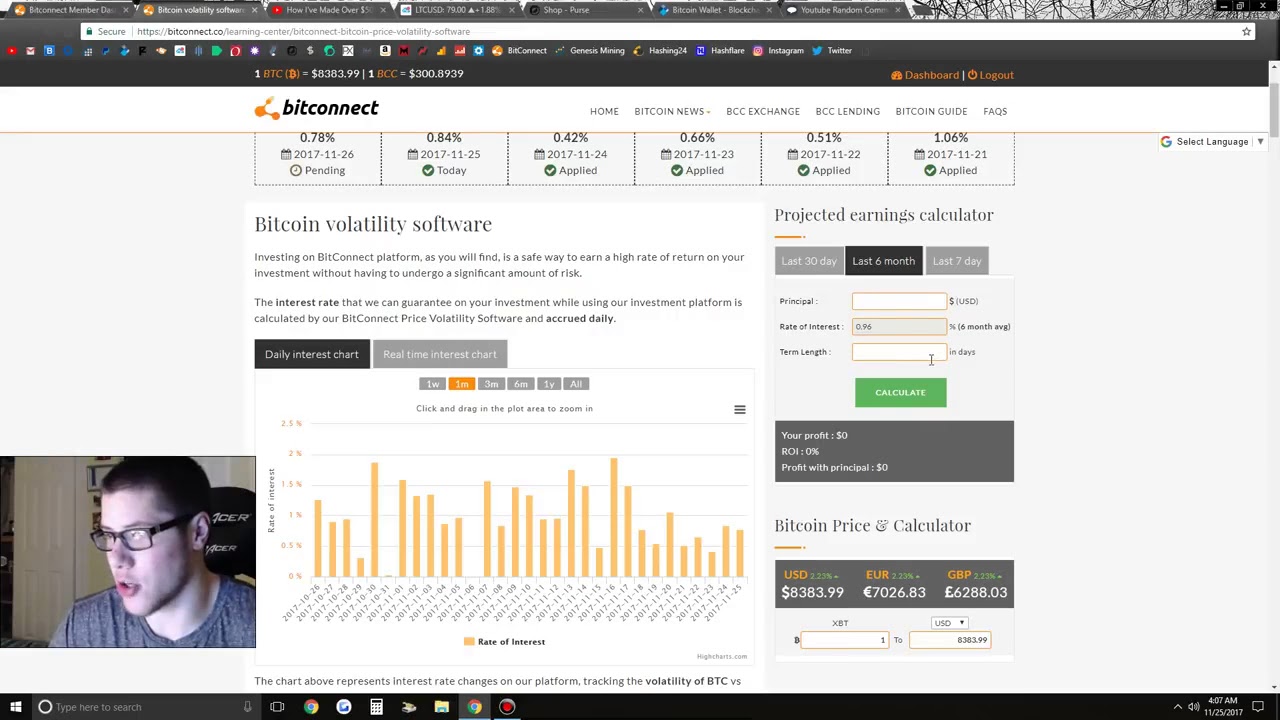Viewport: 1280px width, 720px height.
Task: Bookmark this page with star icon
Action: 1246,32
